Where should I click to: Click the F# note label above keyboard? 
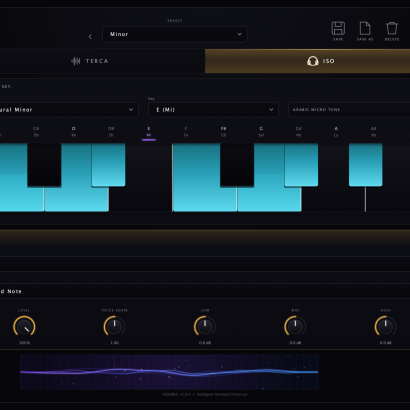224,132
